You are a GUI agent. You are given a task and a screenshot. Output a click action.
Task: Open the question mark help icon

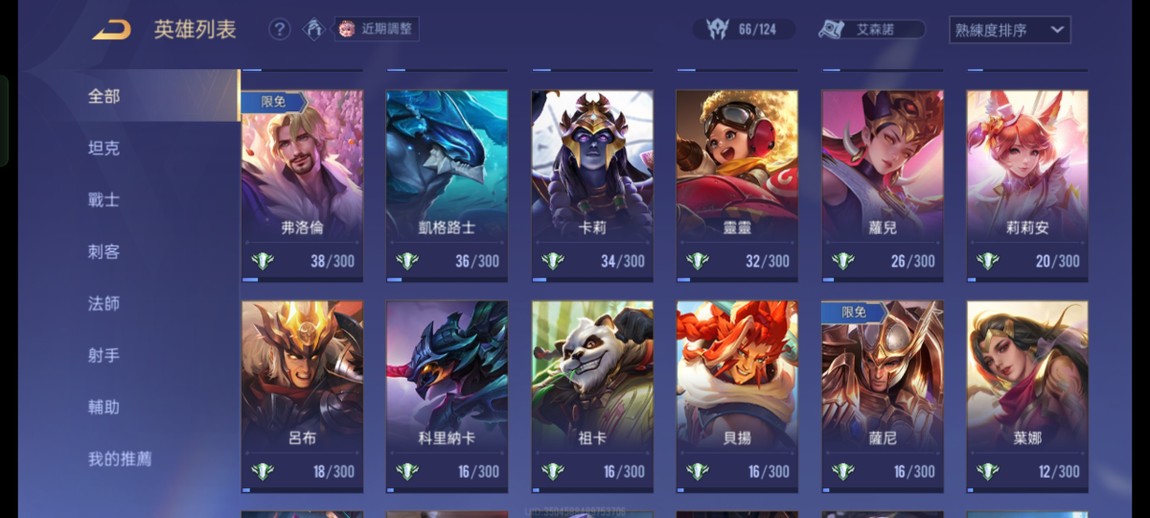tap(279, 29)
